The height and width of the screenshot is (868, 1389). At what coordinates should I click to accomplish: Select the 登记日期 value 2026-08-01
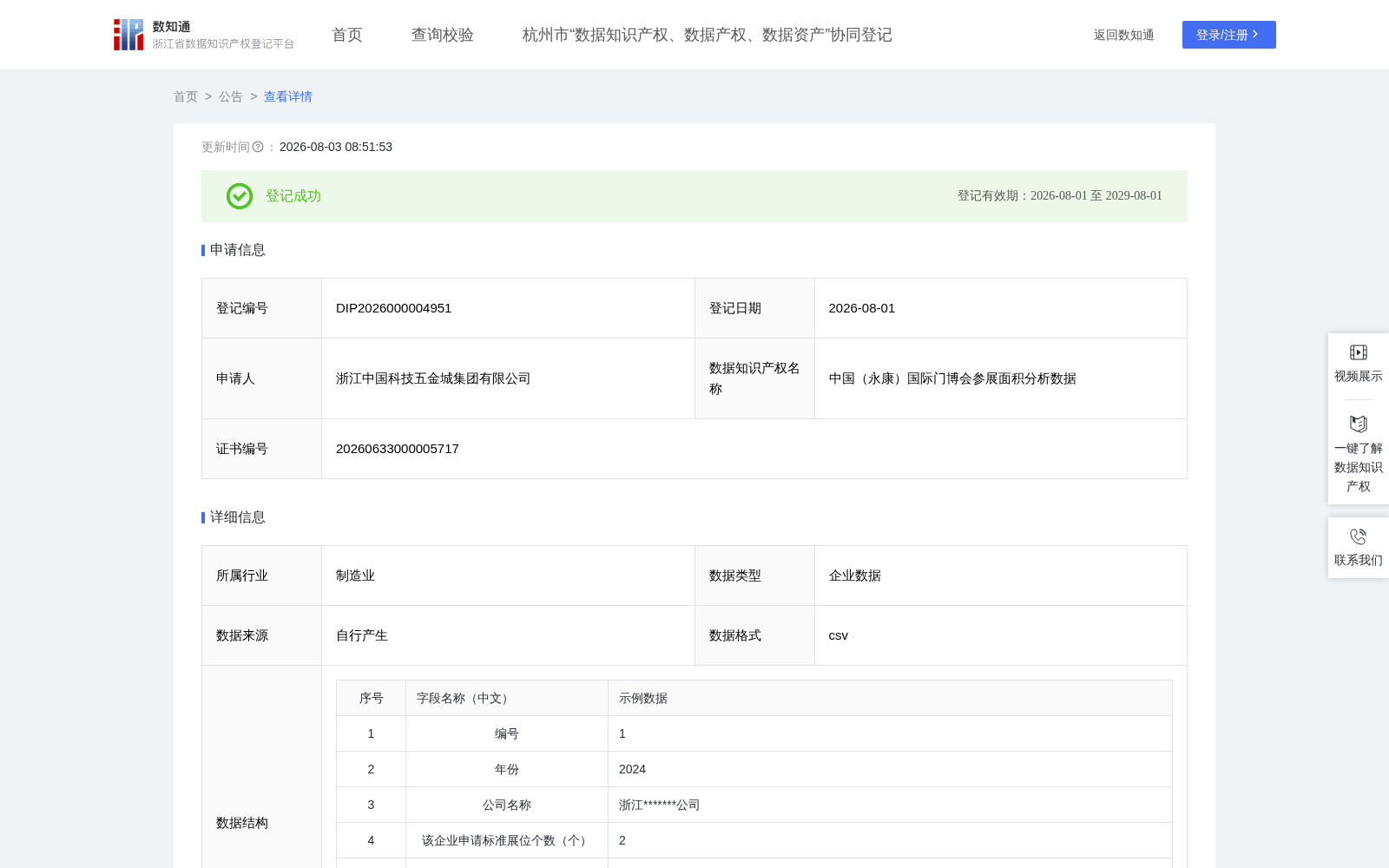(x=862, y=308)
